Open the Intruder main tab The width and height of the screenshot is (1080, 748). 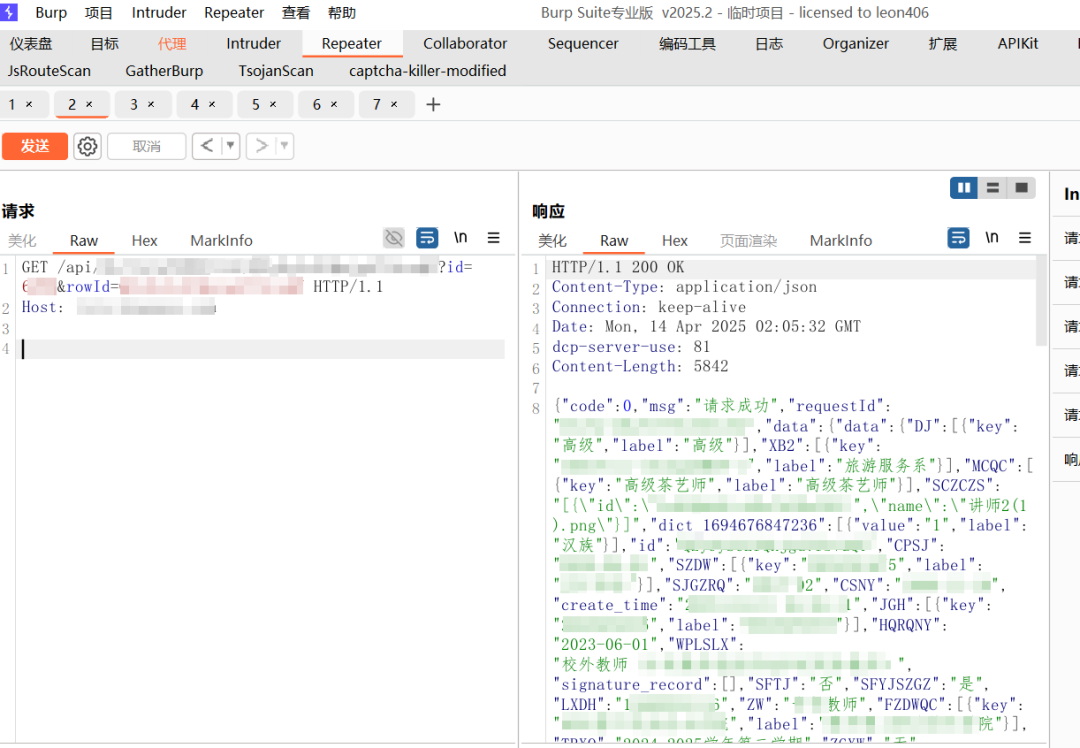pos(253,43)
